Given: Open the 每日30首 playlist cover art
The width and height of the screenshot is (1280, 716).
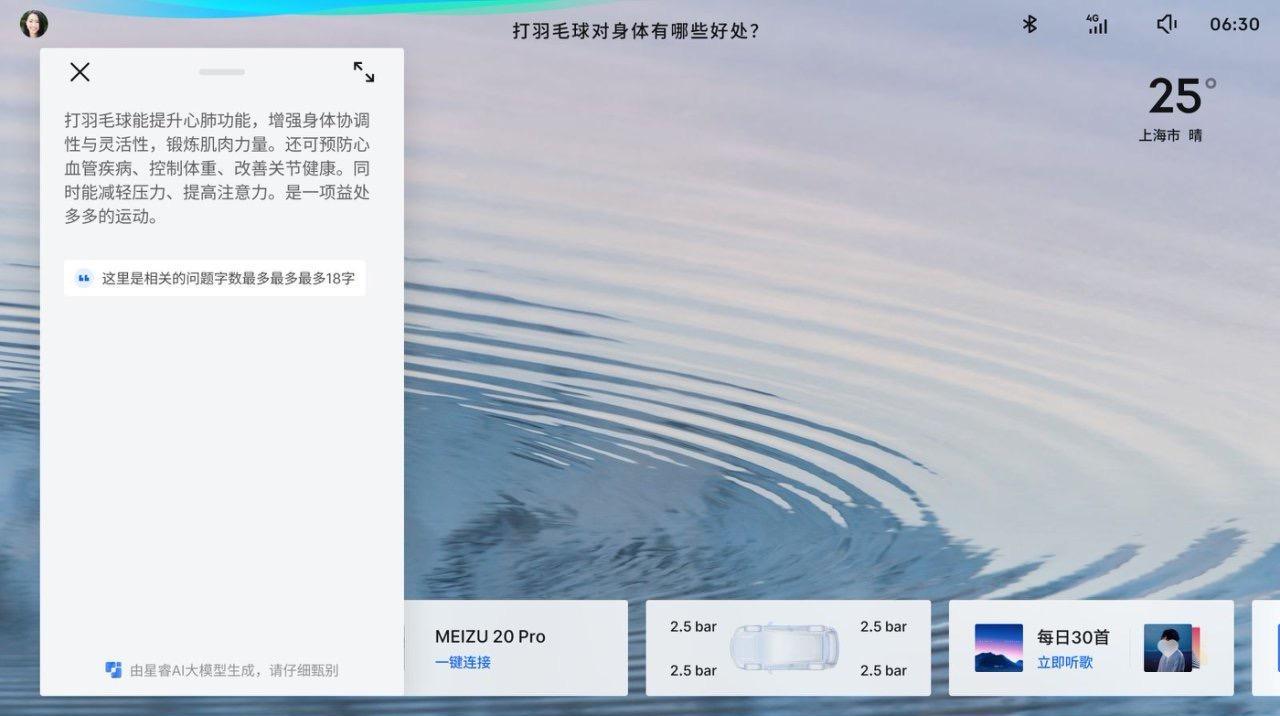Looking at the screenshot, I should coord(999,648).
